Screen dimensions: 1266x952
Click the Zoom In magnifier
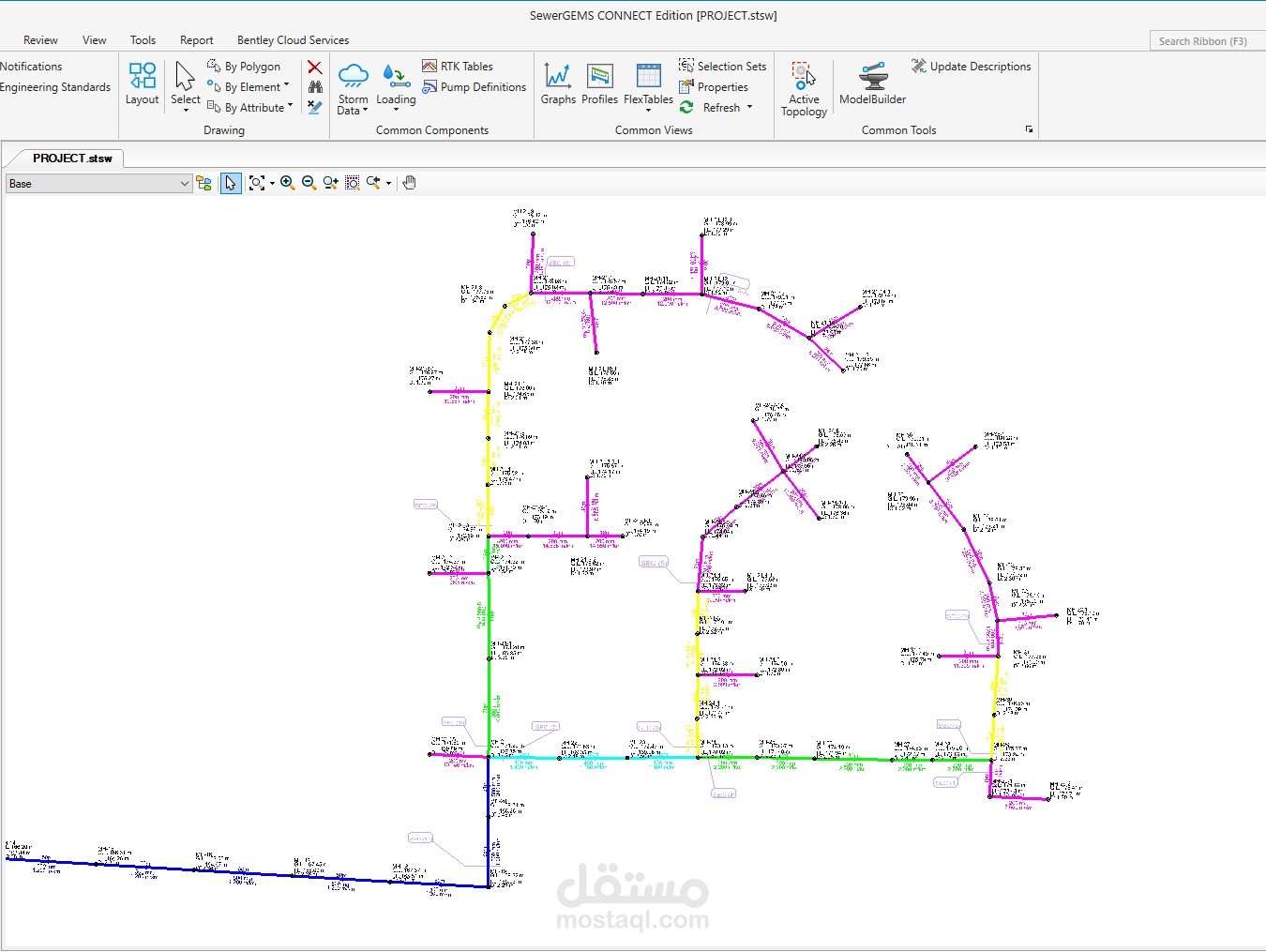pos(287,183)
